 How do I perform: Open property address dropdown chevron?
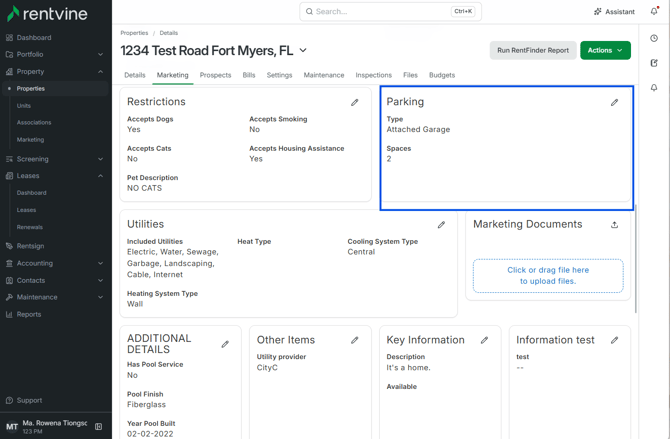pyautogui.click(x=303, y=50)
